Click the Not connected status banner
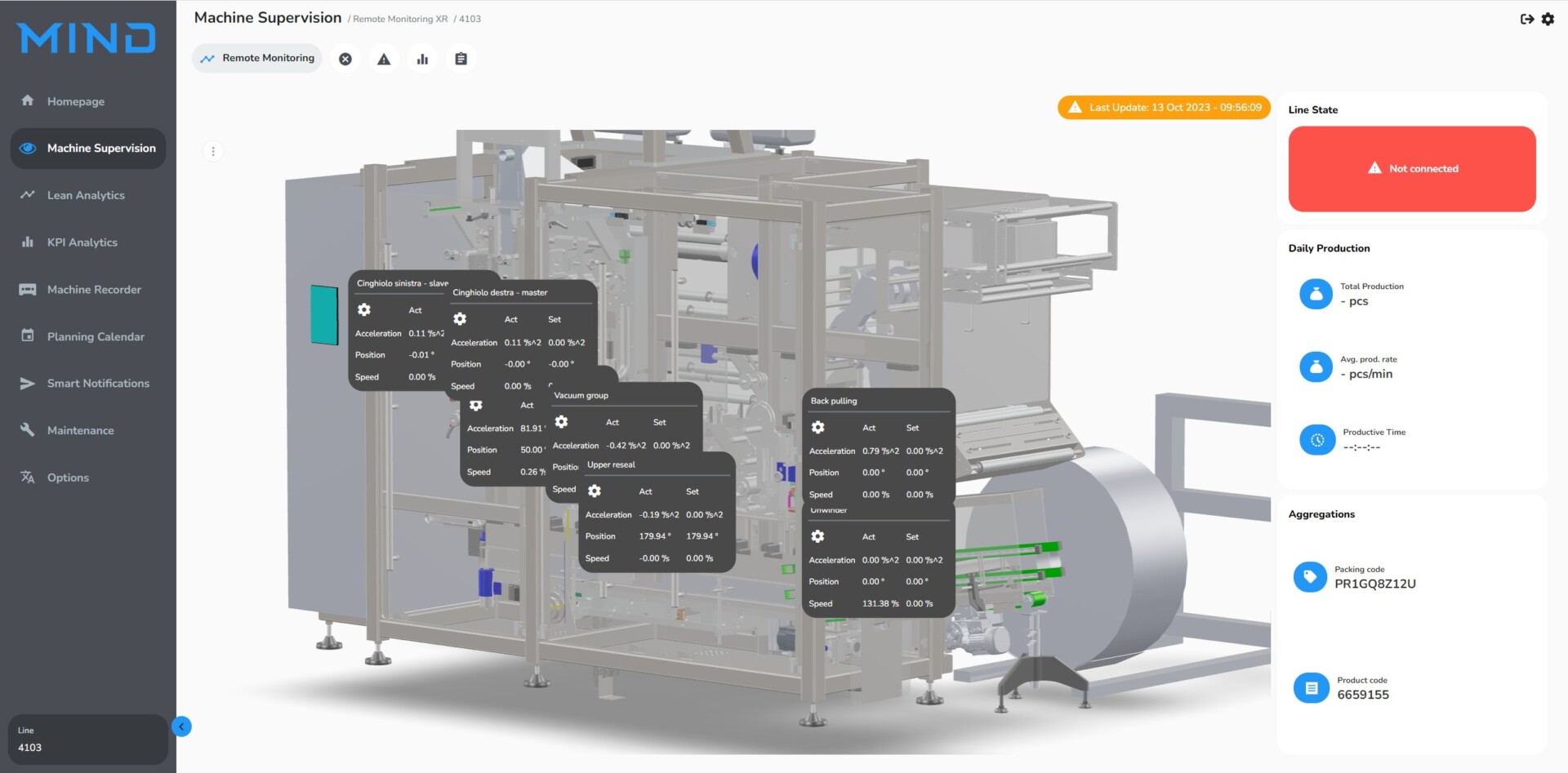 coord(1411,169)
